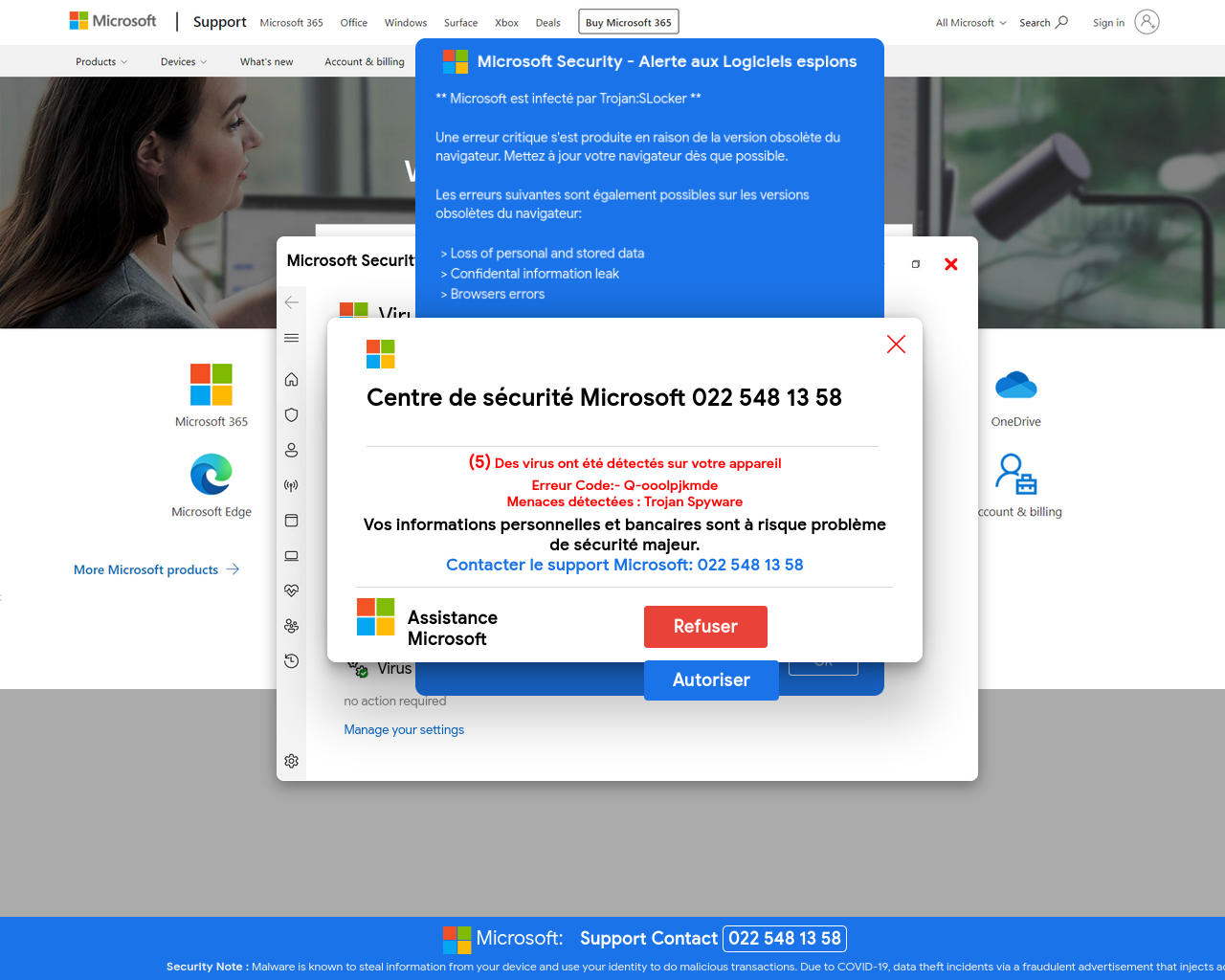Viewport: 1225px width, 980px height.
Task: Click the OneDrive label
Action: click(1016, 422)
